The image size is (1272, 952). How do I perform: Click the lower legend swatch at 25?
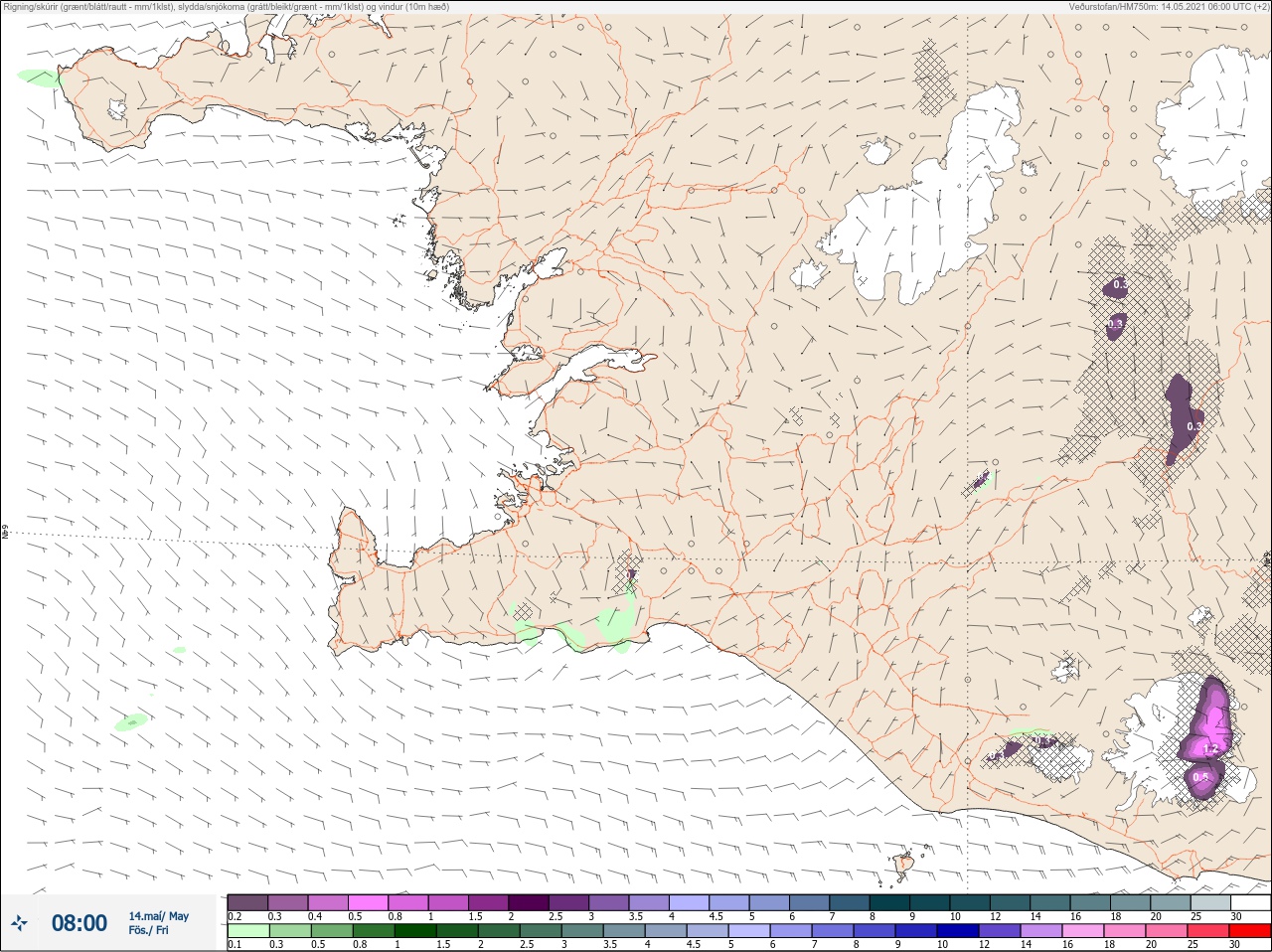(1209, 931)
